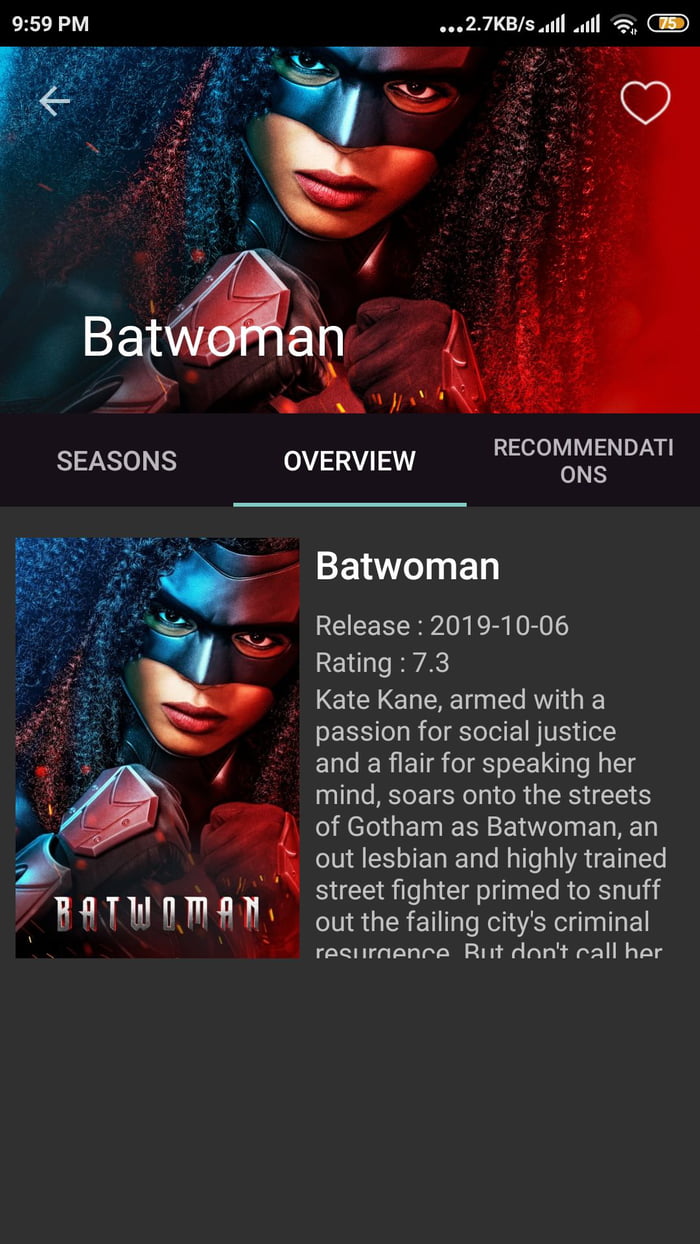Tap the Kate Kane description paragraph

491,822
